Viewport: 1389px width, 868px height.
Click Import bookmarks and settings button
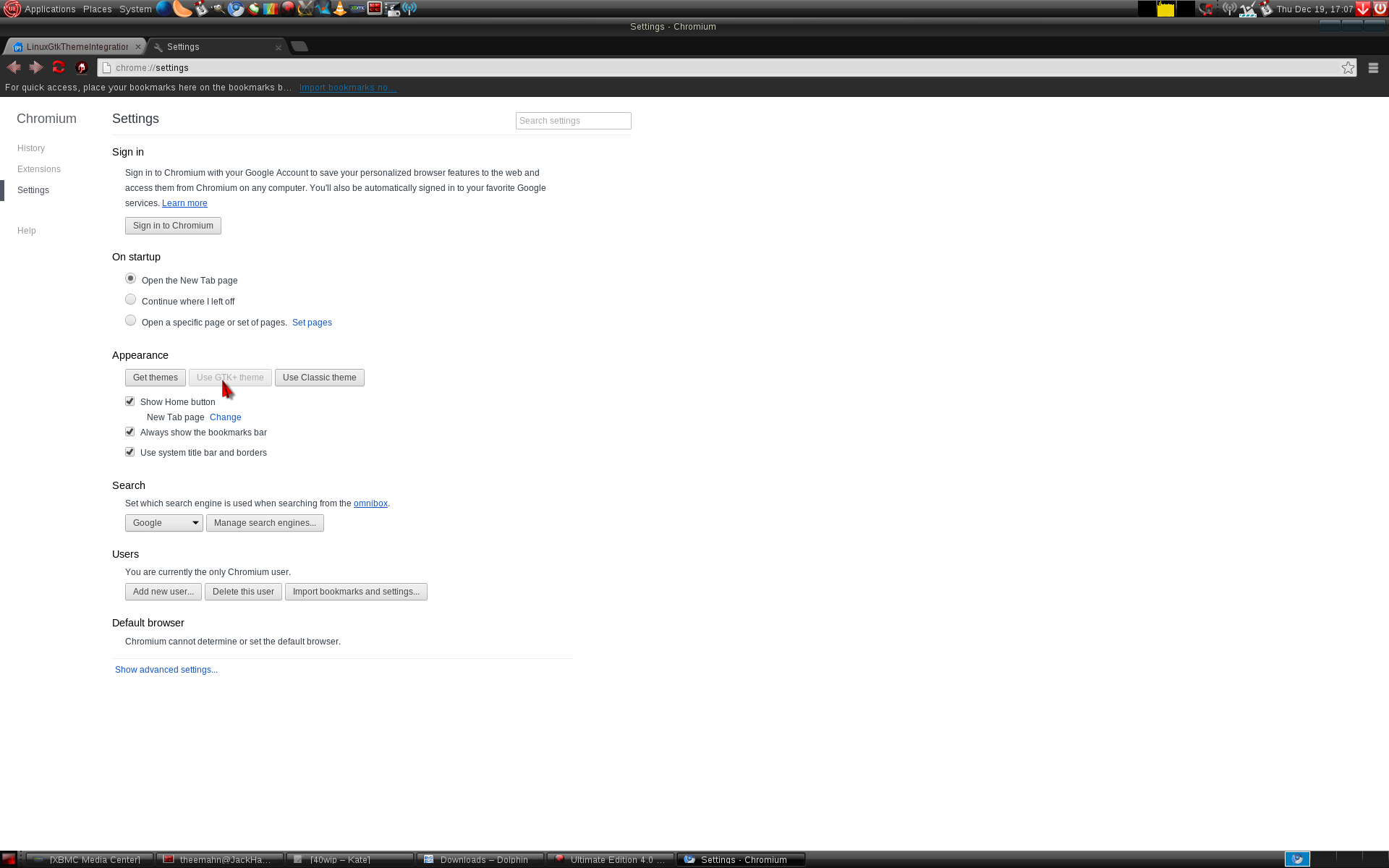coord(356,592)
